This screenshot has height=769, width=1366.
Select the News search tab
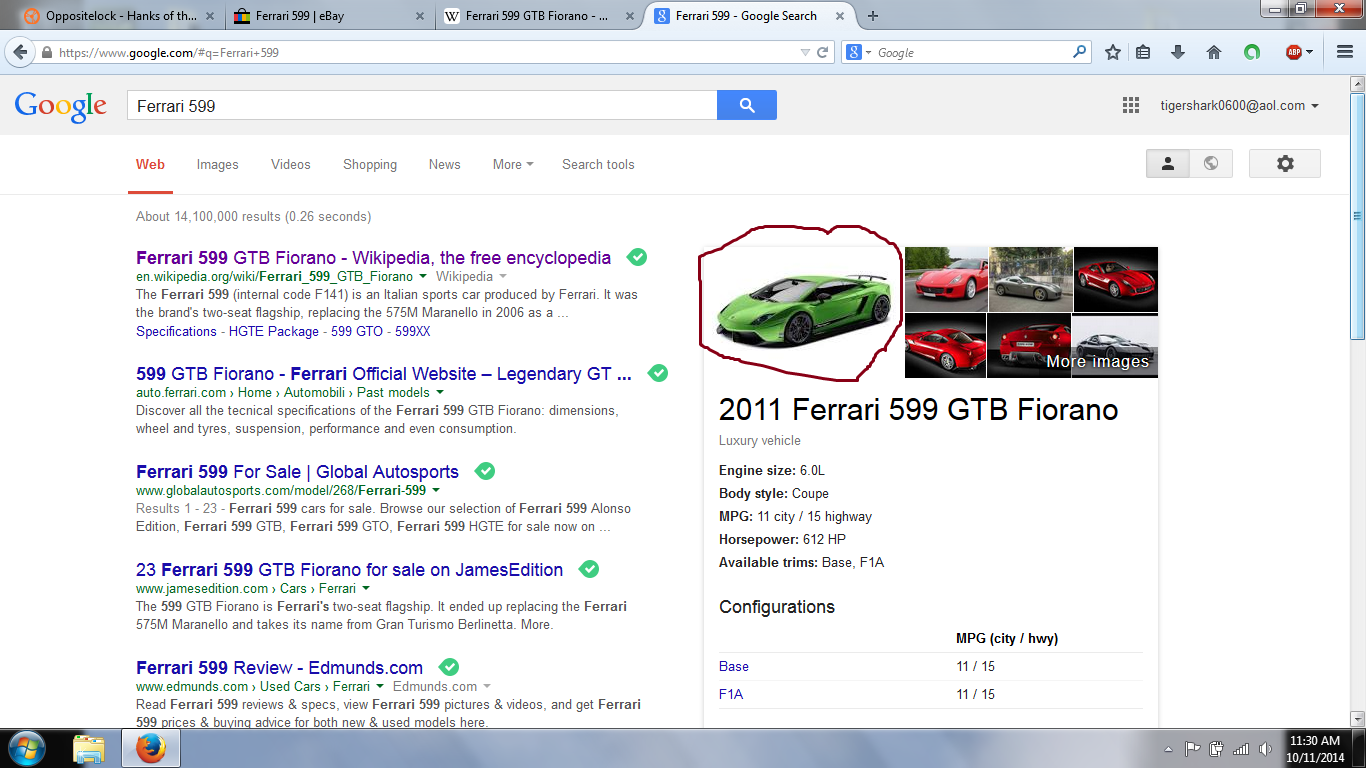pyautogui.click(x=445, y=164)
